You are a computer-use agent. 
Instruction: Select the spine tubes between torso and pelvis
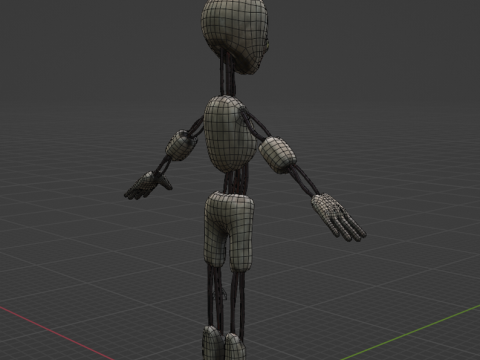pyautogui.click(x=236, y=182)
